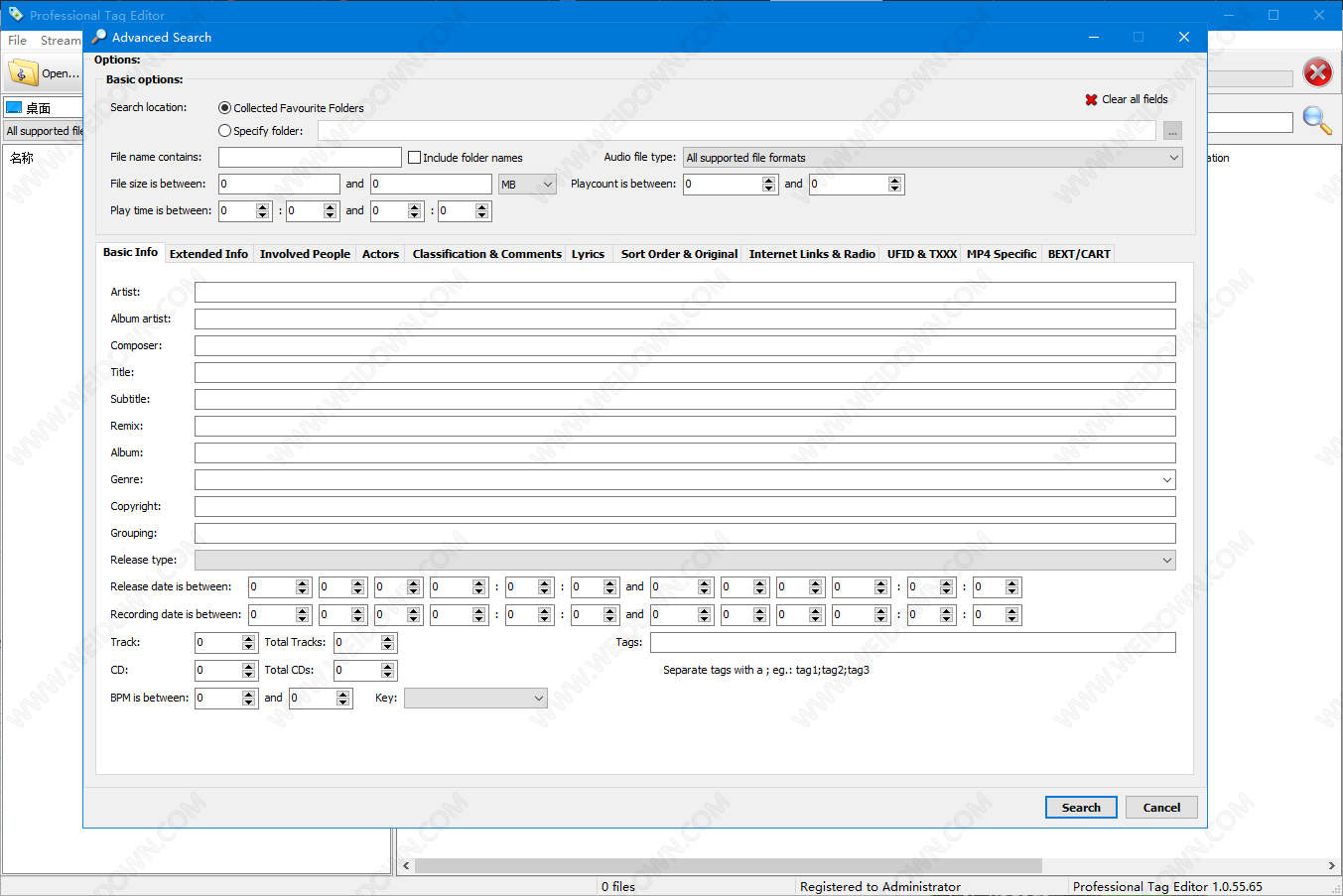Open the Involved People tab

click(x=305, y=254)
